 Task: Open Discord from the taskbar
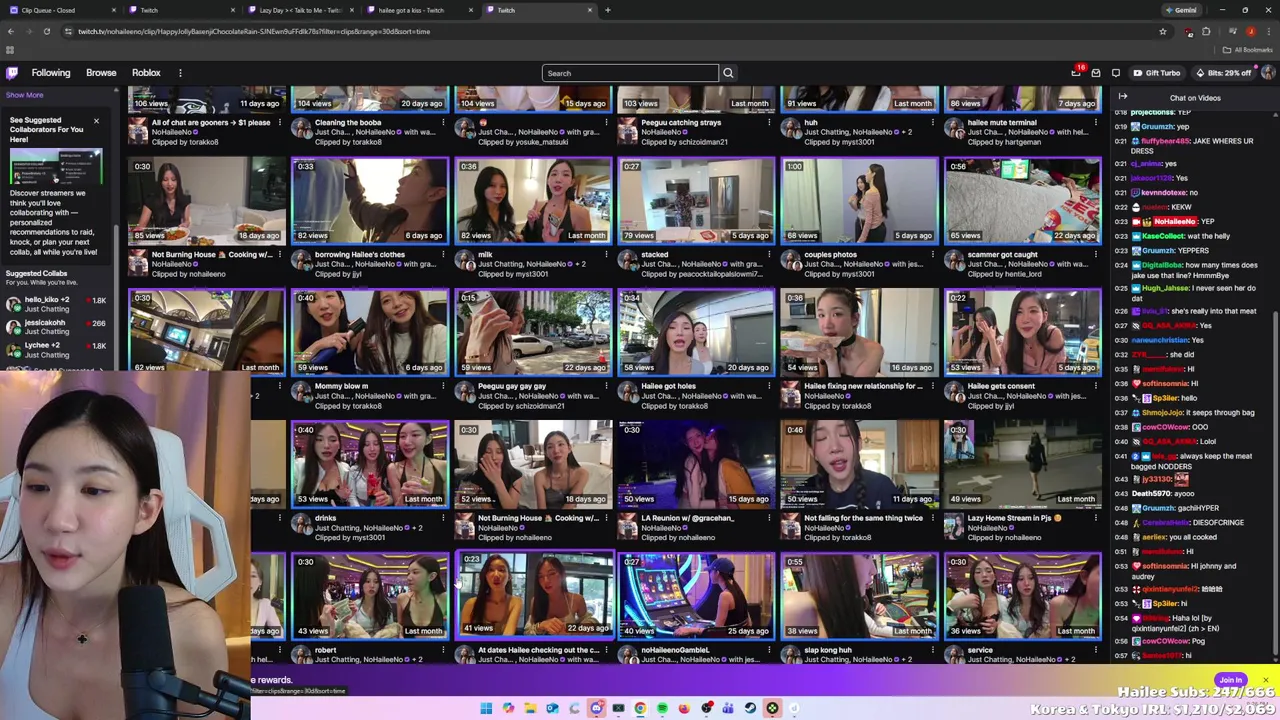[596, 709]
